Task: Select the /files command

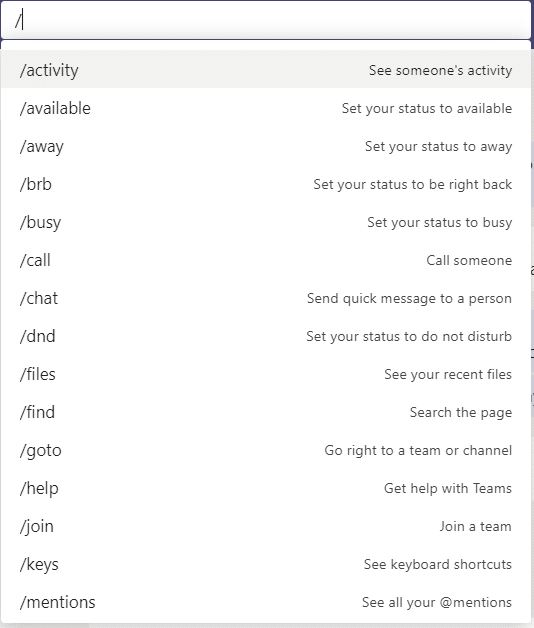Action: click(x=266, y=374)
